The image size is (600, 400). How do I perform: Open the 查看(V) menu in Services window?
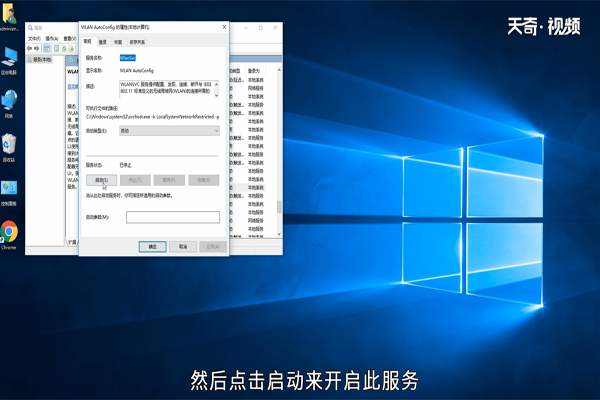tap(70, 39)
